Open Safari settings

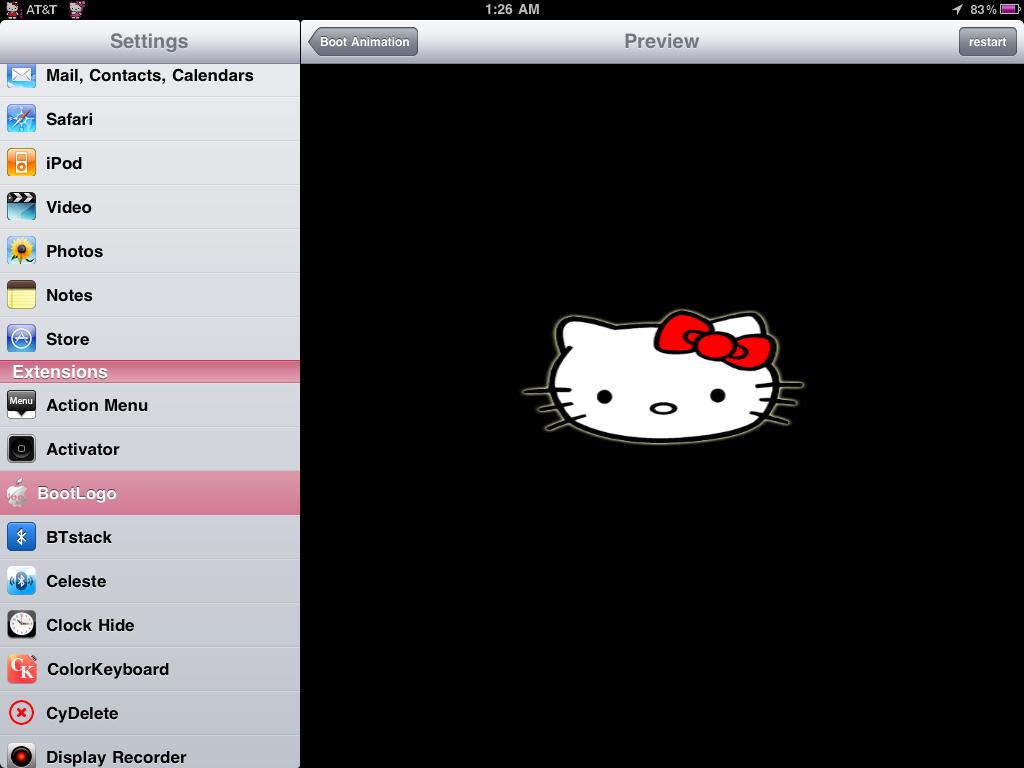click(x=150, y=119)
